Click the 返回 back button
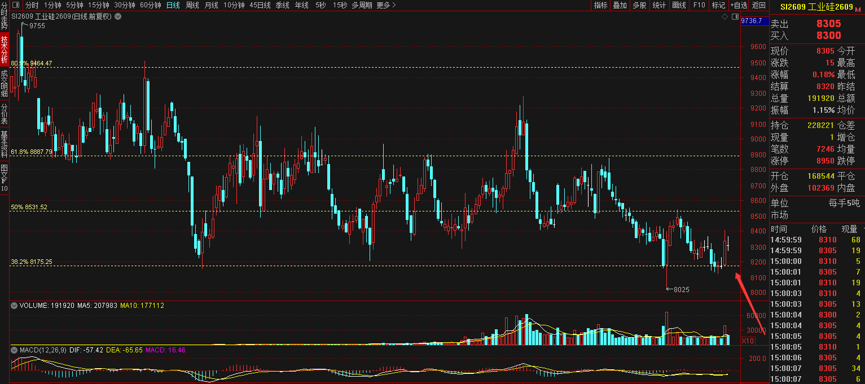Screen dimensions: 865x384 (x=759, y=5)
